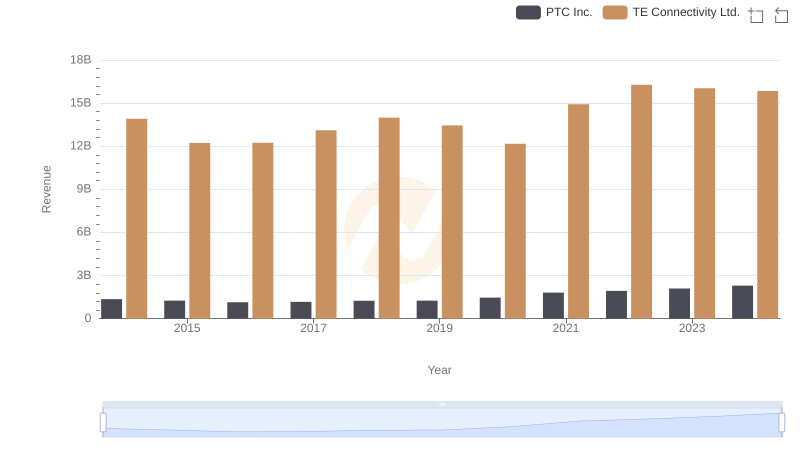The image size is (800, 461).
Task: Click the '9B' y-axis label
Action: [84, 189]
